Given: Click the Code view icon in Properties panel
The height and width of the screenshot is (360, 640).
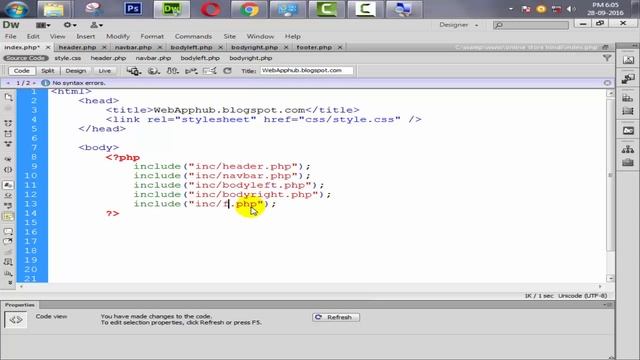Looking at the screenshot, I should tap(16, 320).
